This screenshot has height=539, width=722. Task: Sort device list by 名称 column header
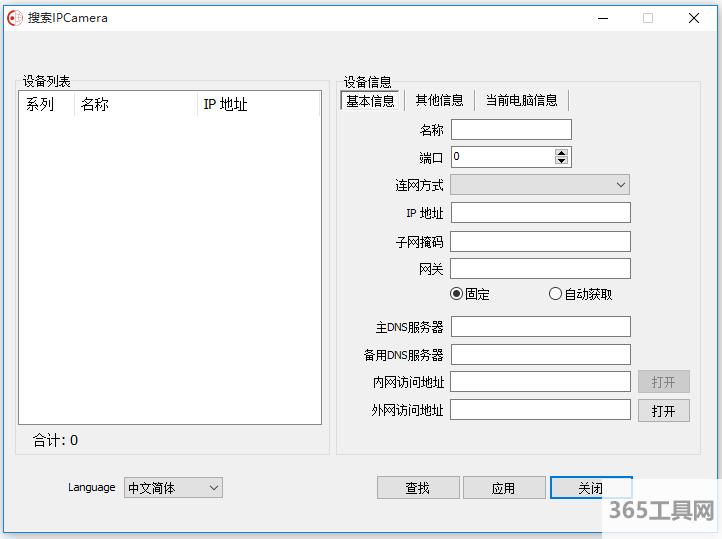[135, 105]
